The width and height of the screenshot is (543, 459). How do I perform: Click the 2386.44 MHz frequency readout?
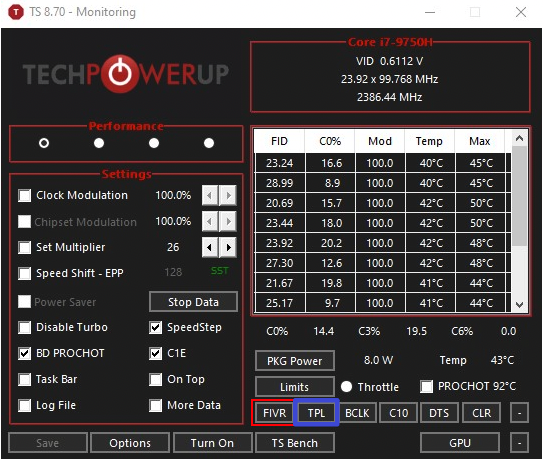[x=390, y=97]
